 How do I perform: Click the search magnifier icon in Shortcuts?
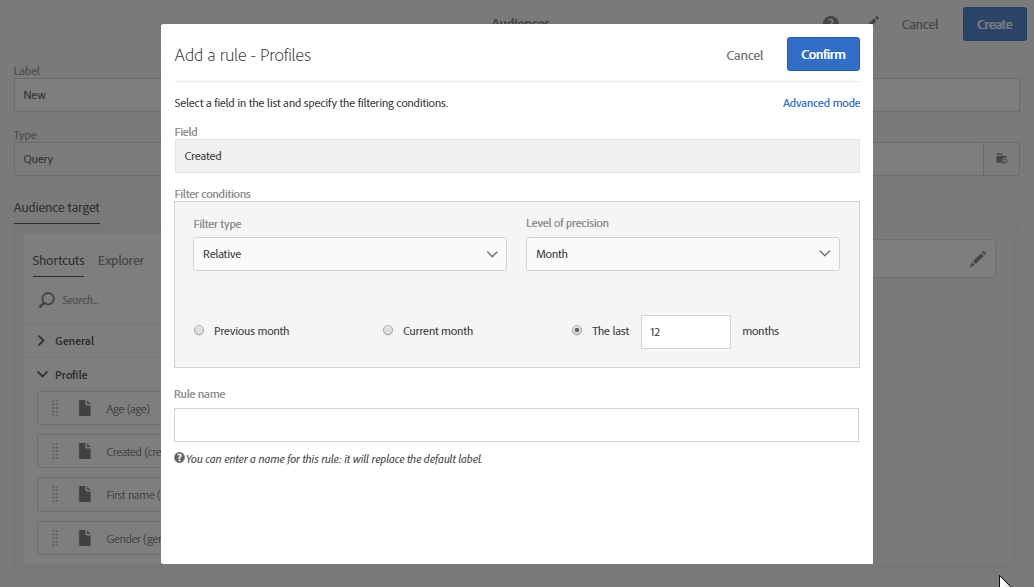coord(46,300)
